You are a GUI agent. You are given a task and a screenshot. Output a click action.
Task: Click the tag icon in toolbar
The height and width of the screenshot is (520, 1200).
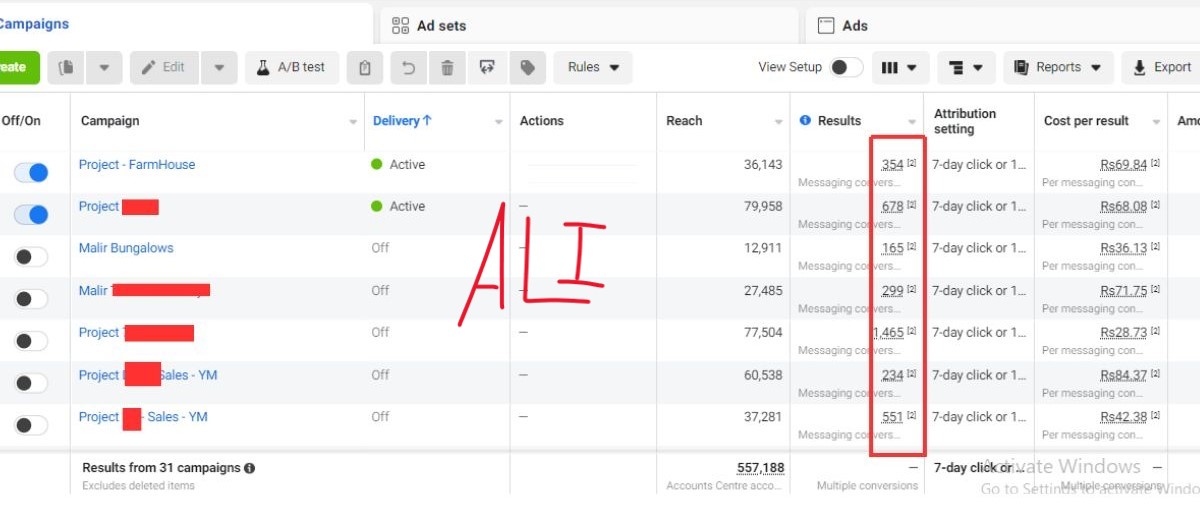(526, 68)
